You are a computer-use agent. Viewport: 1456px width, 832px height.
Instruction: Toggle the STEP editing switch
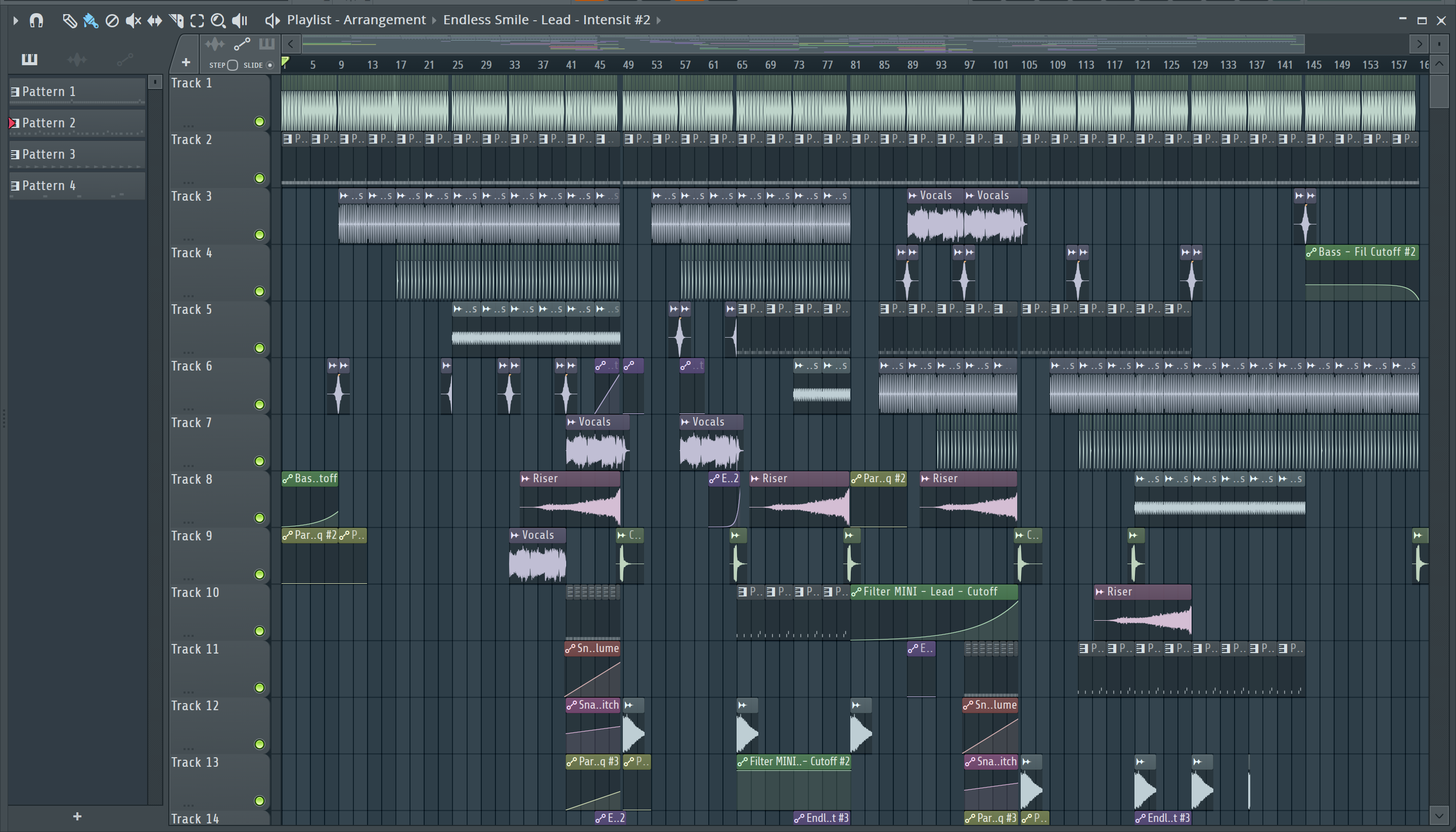tap(232, 65)
